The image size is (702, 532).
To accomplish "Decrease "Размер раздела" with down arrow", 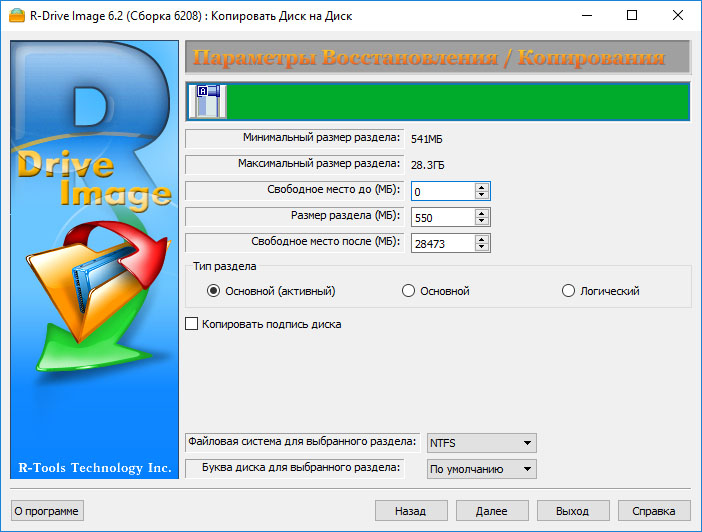I will (x=481, y=221).
